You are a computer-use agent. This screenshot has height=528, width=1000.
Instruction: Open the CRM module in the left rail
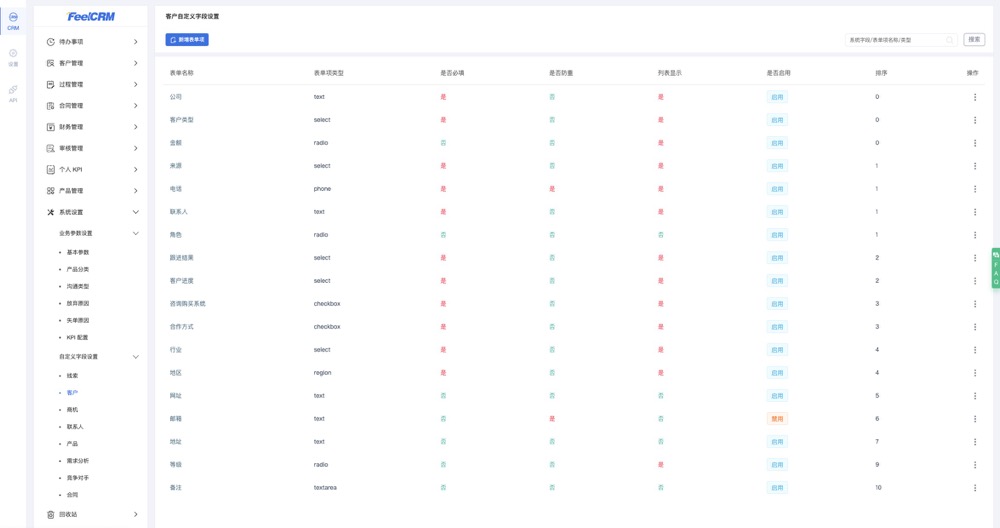pyautogui.click(x=13, y=21)
